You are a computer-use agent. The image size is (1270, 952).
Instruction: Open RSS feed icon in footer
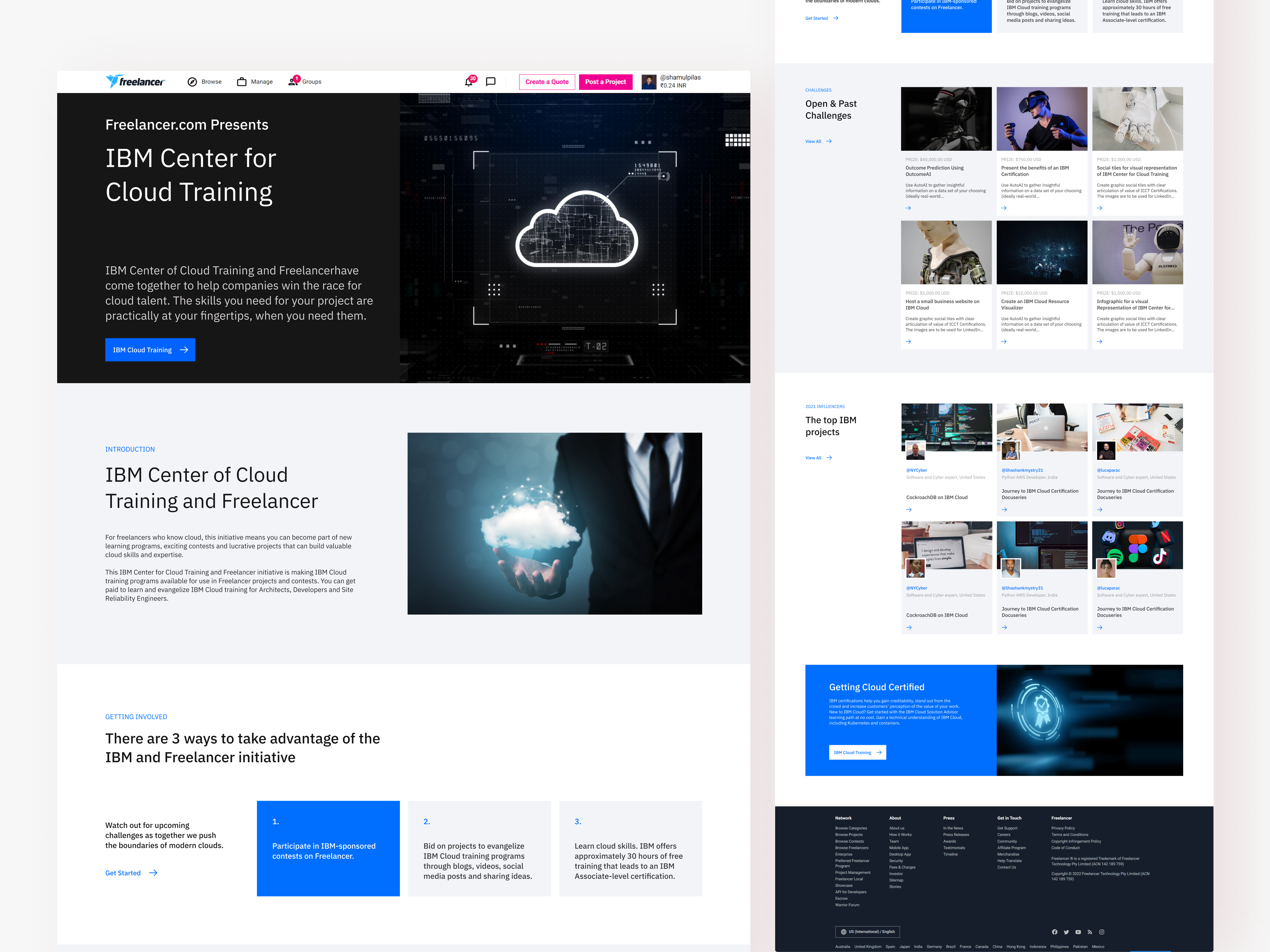pyautogui.click(x=1090, y=932)
